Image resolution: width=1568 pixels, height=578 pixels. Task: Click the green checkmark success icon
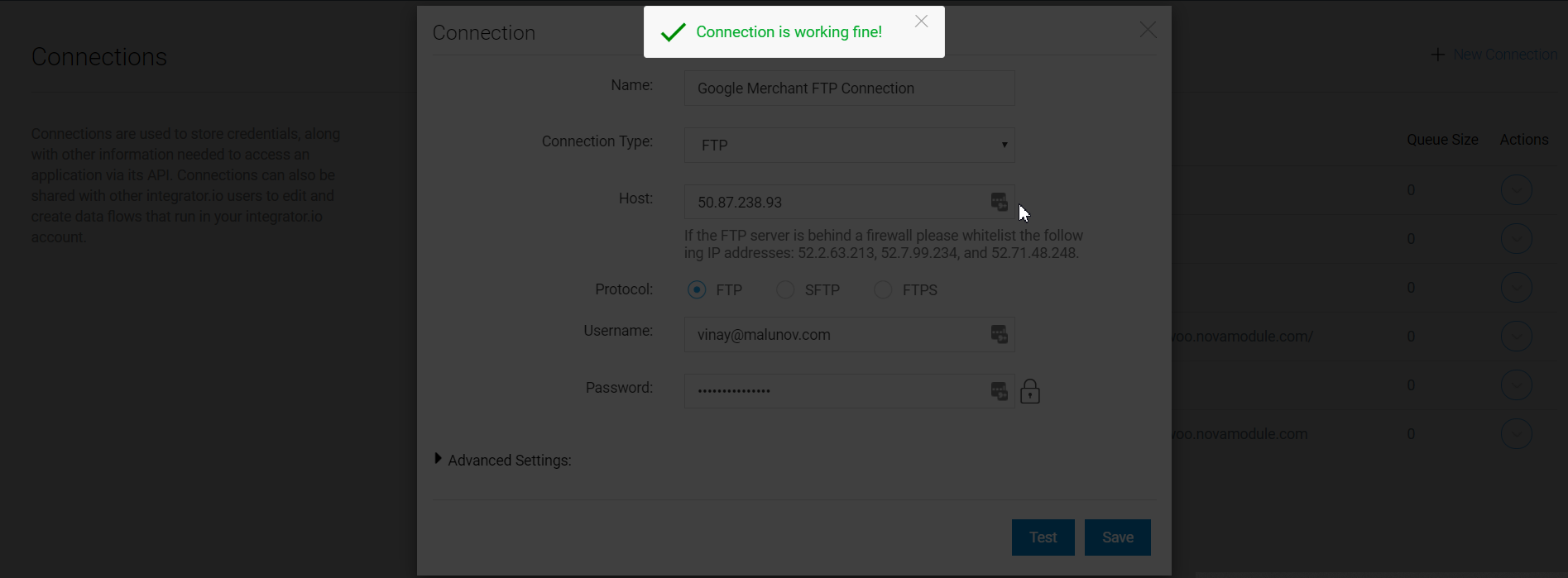tap(674, 32)
